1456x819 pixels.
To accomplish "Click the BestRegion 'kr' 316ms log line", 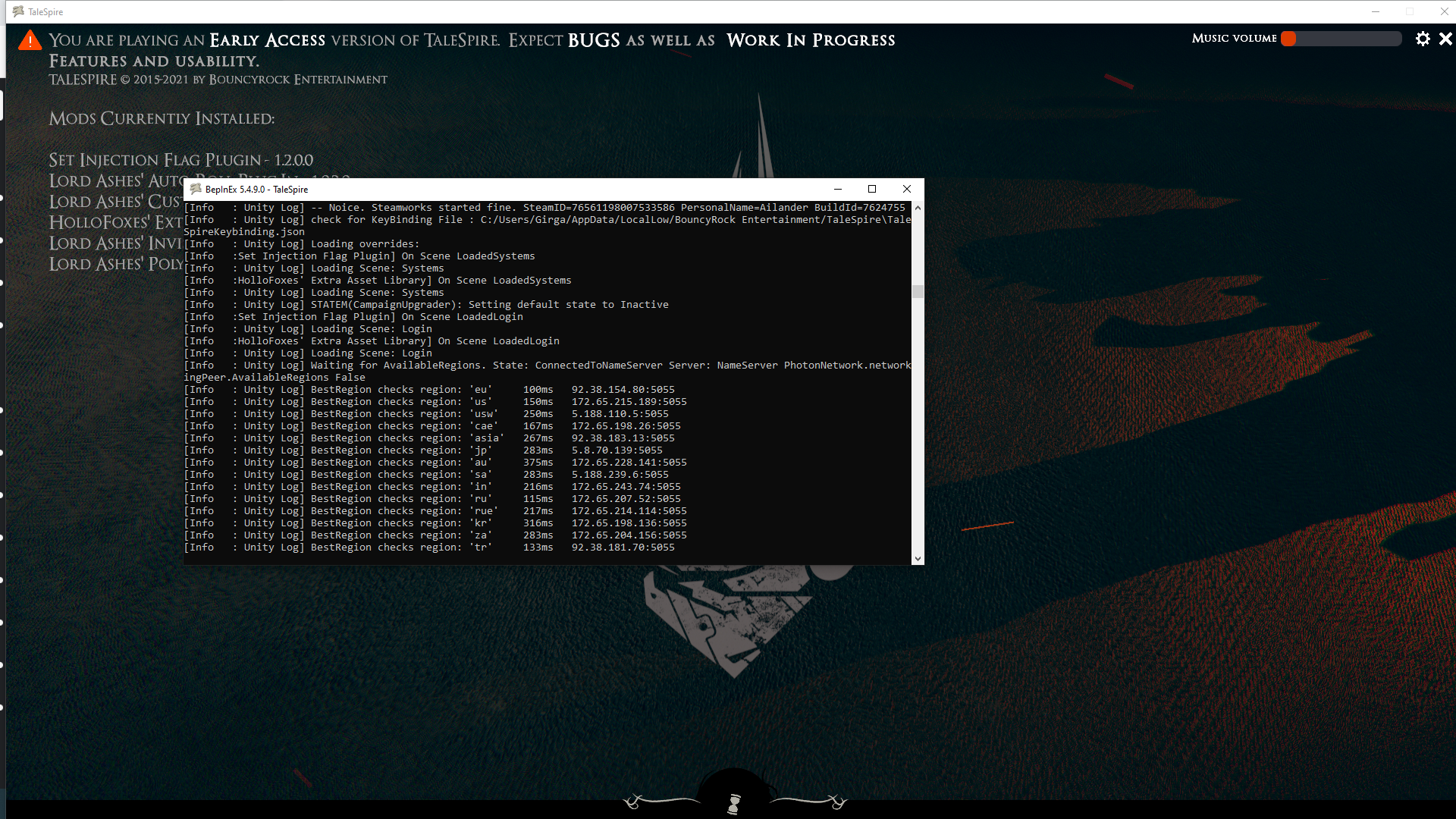I will [435, 523].
